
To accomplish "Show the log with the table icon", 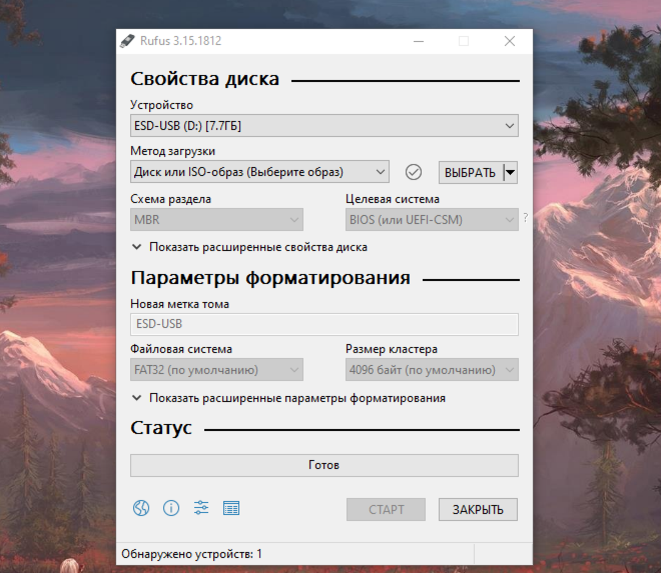I will pyautogui.click(x=231, y=508).
